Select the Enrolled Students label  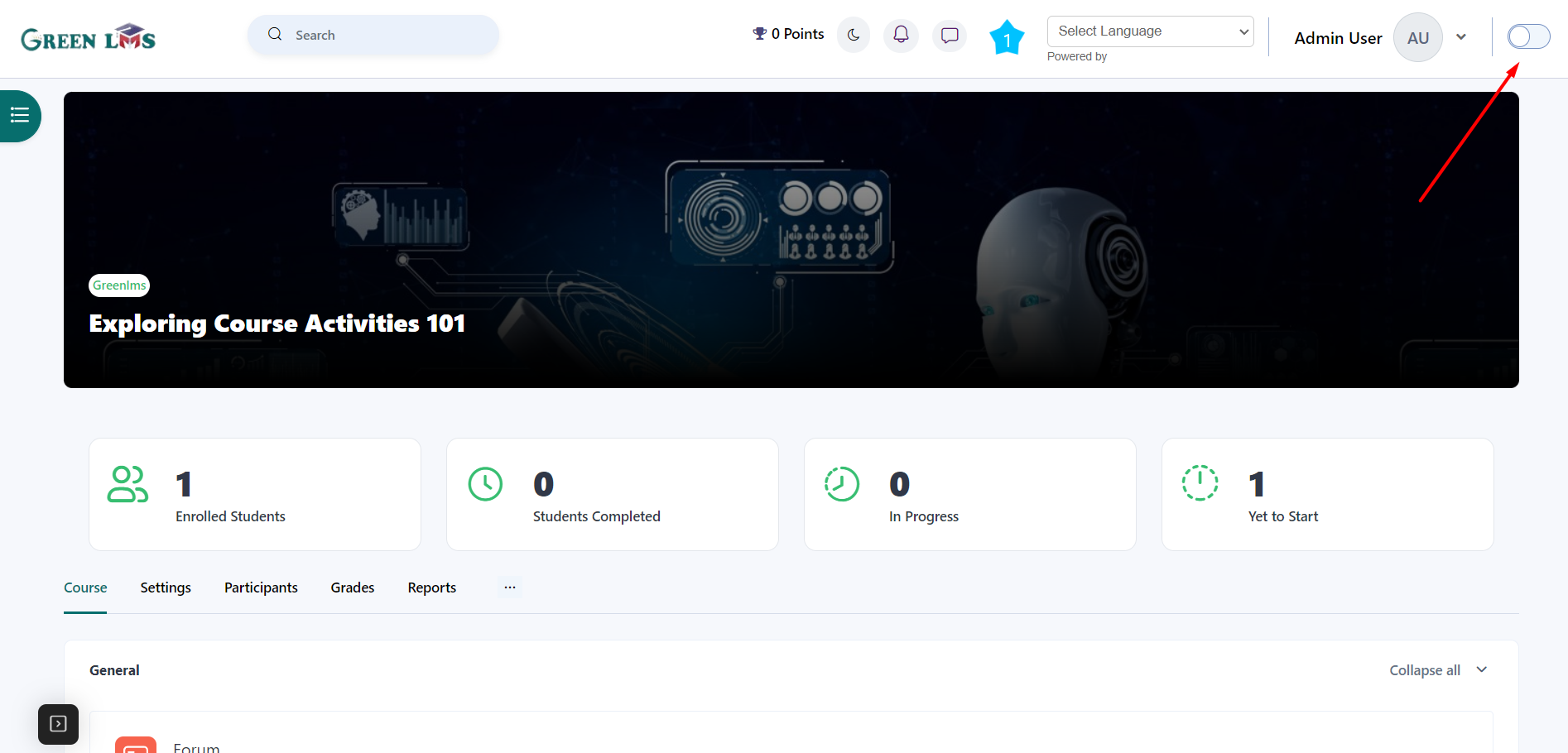(230, 516)
